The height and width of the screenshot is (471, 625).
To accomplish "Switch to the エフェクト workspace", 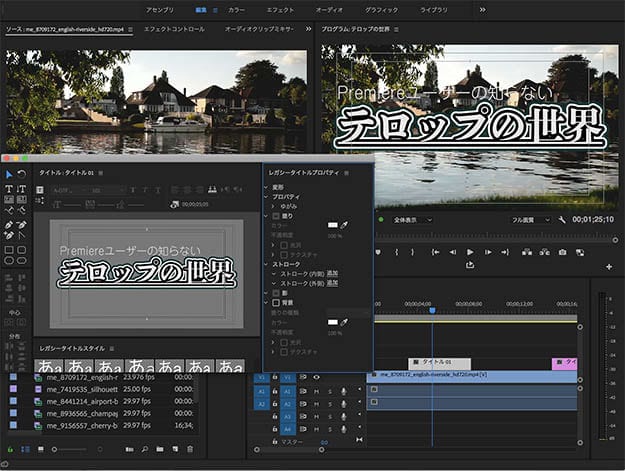I will [280, 10].
